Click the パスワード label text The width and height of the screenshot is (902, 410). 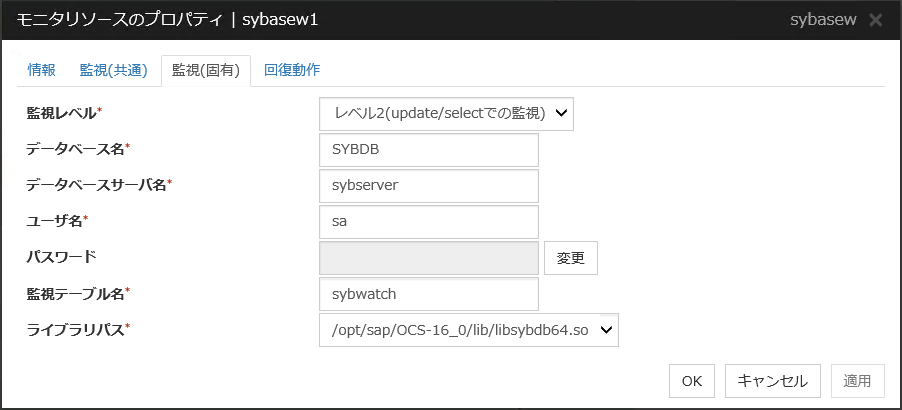pos(61,257)
